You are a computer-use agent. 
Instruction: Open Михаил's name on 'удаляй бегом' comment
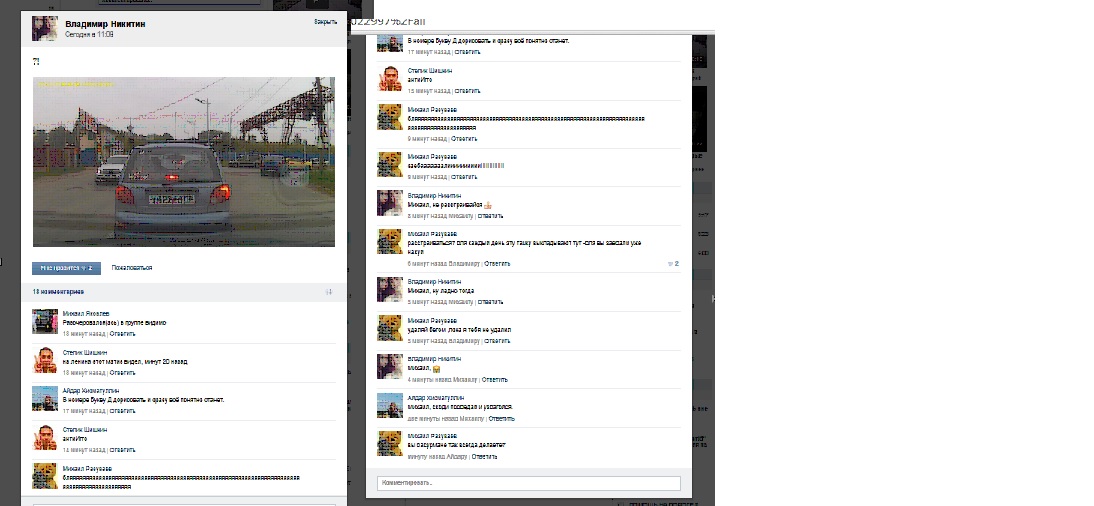433,320
